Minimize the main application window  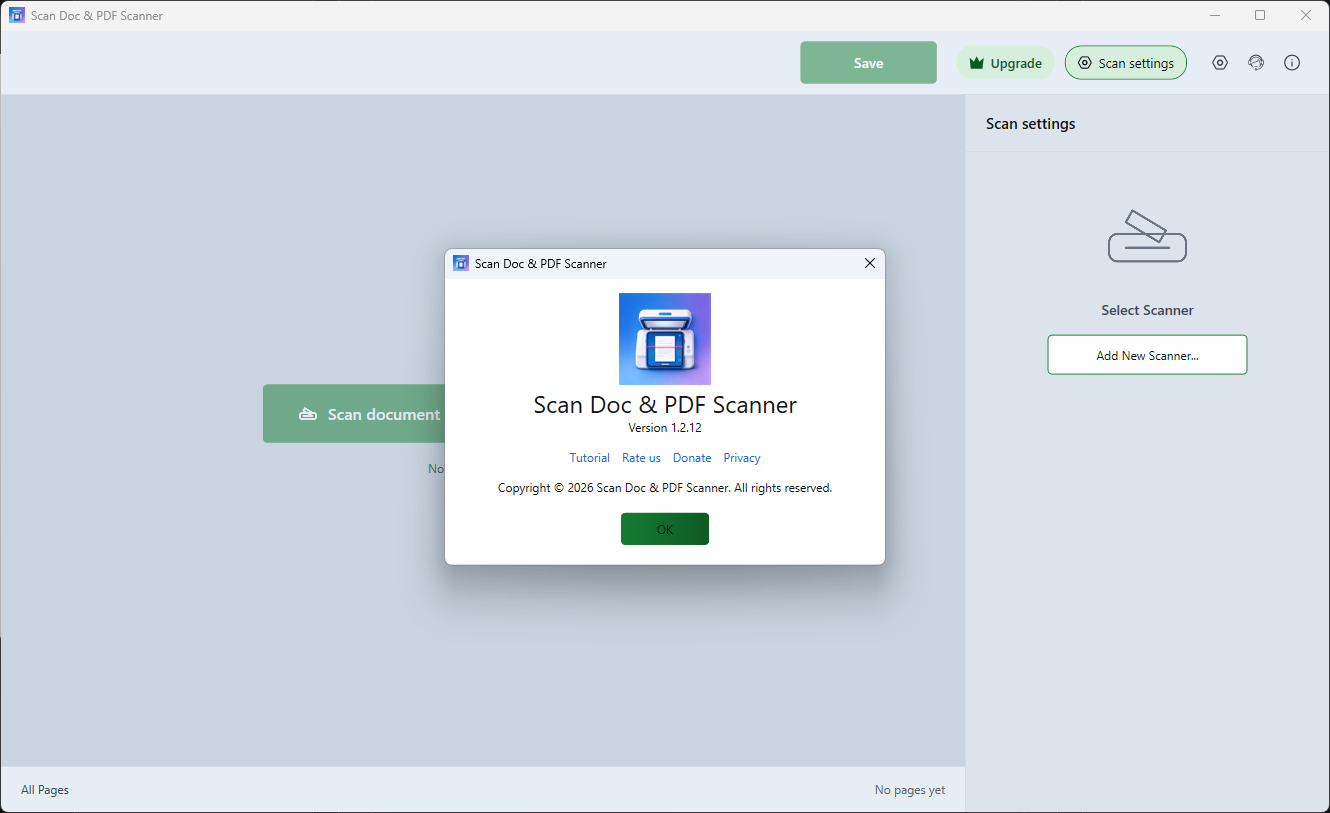coord(1215,15)
